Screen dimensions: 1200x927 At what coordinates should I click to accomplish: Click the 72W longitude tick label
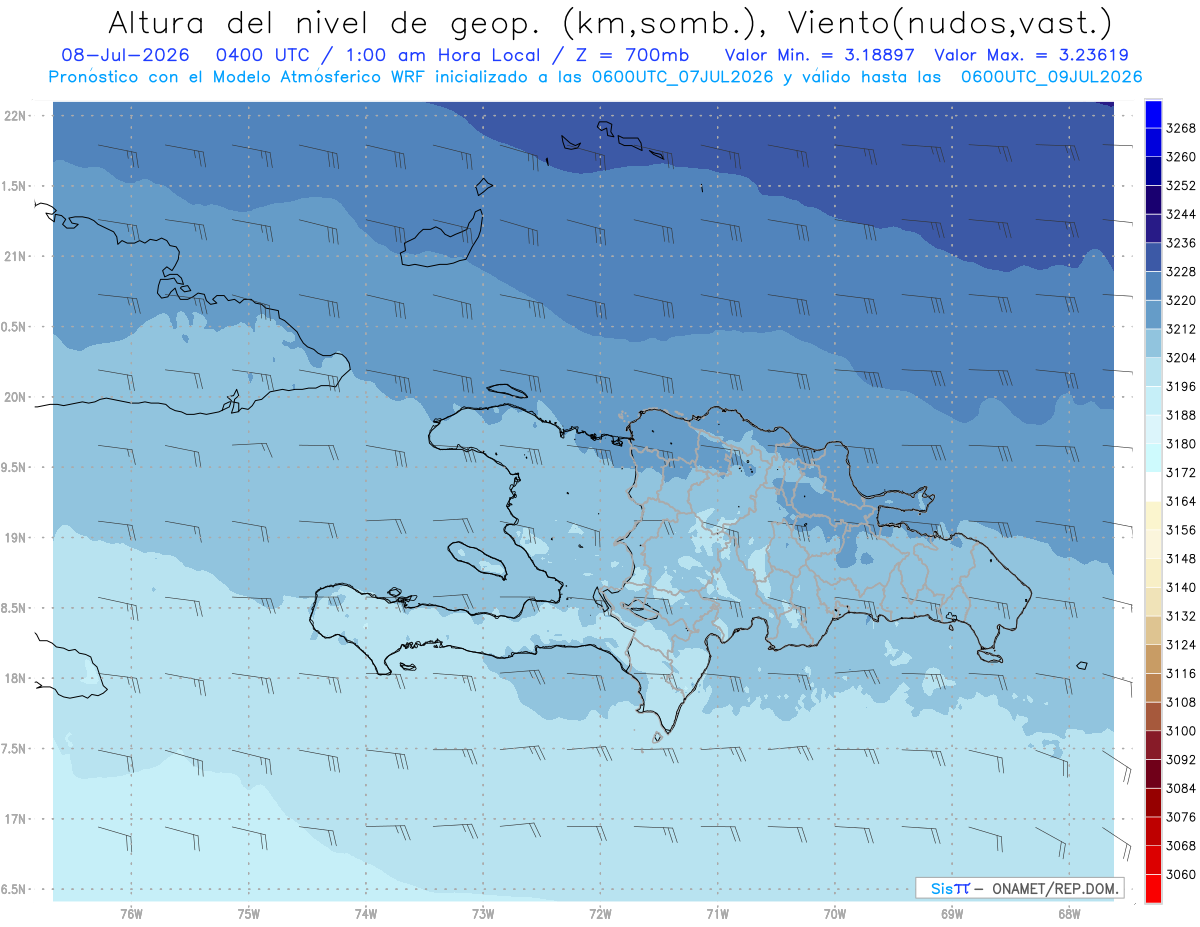pos(600,914)
